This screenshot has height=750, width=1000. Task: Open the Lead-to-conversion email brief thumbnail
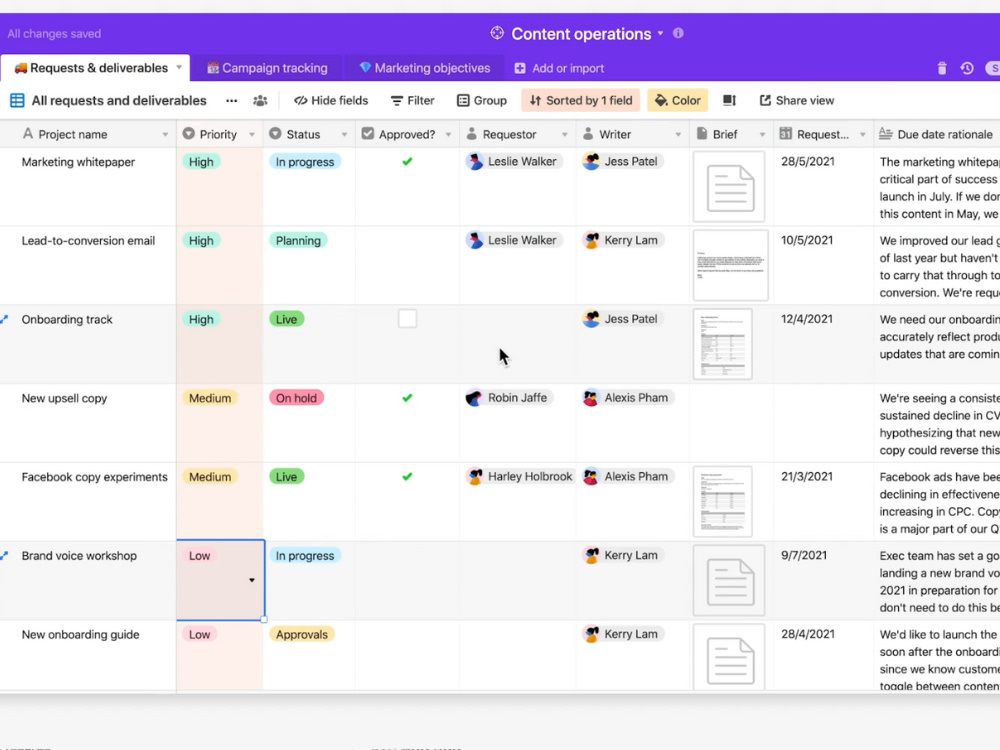730,265
